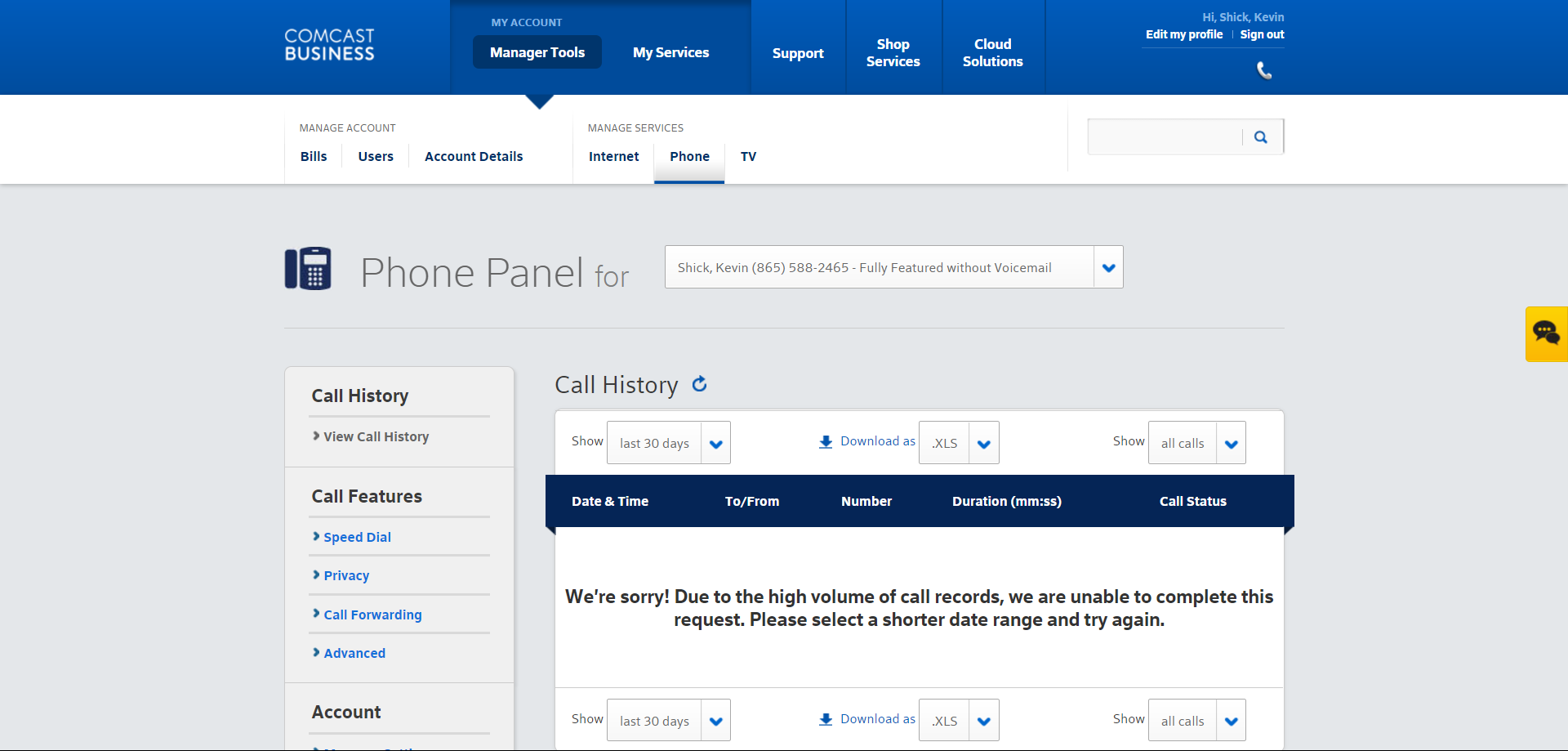Go to the Bills section
1568x751 pixels.
314,156
